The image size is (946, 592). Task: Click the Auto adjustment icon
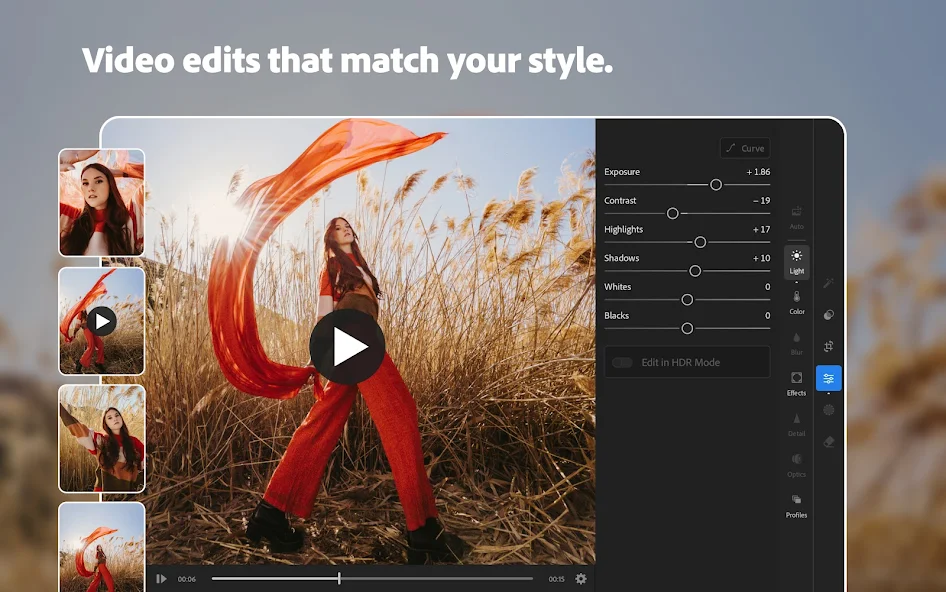pos(796,213)
